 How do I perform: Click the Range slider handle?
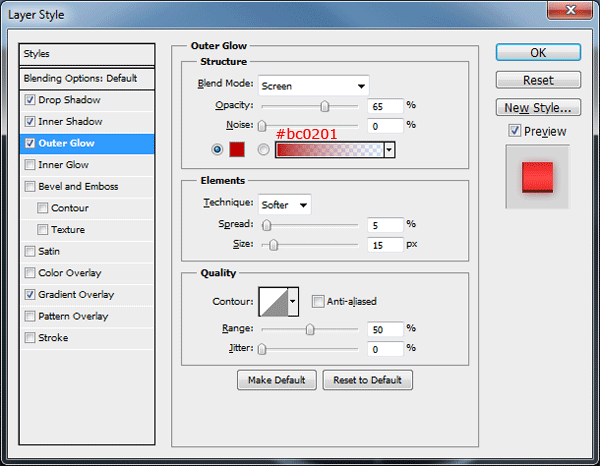pyautogui.click(x=310, y=329)
